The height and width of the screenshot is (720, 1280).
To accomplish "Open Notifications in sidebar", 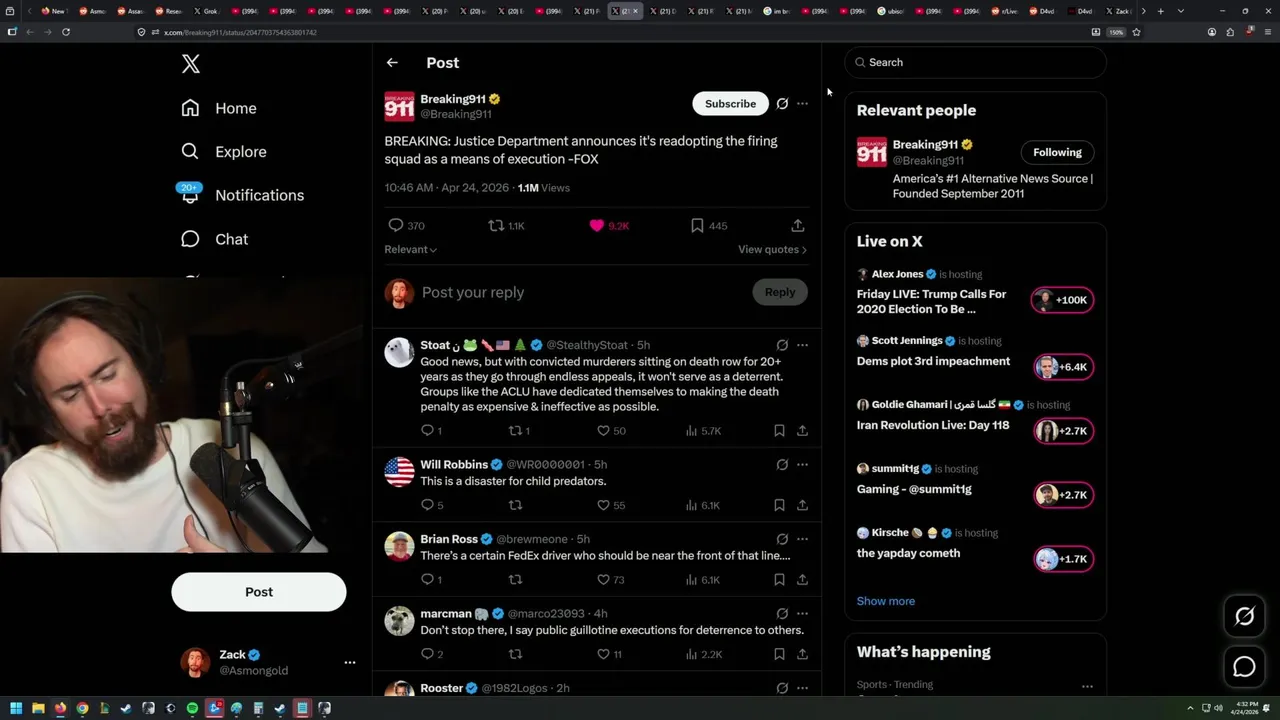I will [x=242, y=195].
